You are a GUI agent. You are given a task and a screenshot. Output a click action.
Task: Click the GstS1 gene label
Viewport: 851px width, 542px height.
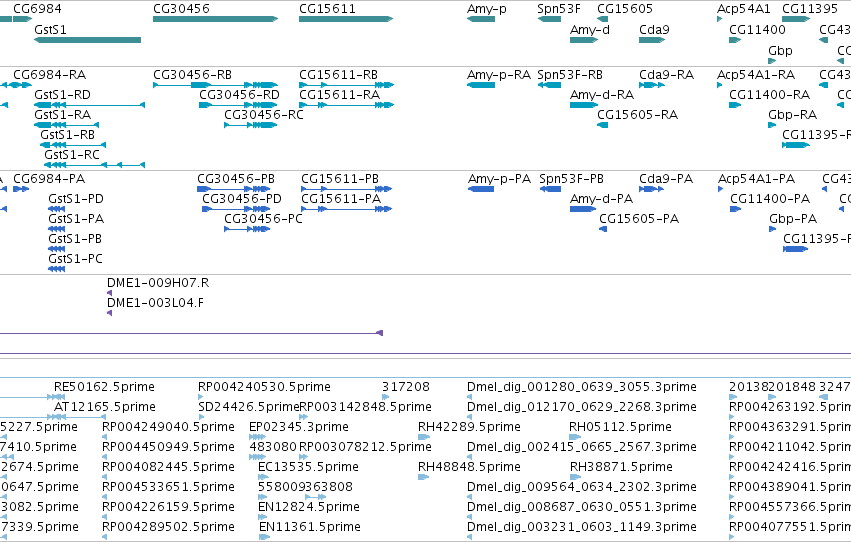(x=50, y=30)
